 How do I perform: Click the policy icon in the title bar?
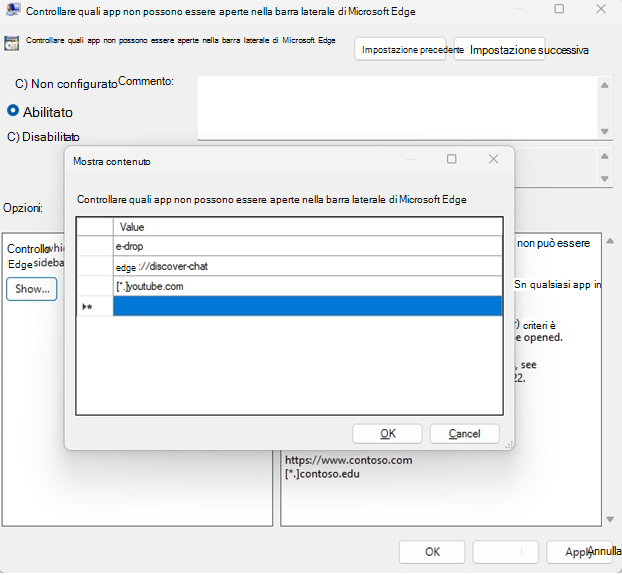(x=13, y=10)
